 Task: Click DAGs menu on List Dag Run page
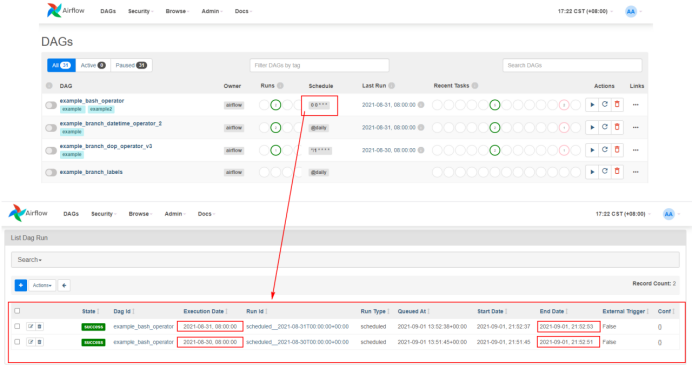[x=71, y=214]
